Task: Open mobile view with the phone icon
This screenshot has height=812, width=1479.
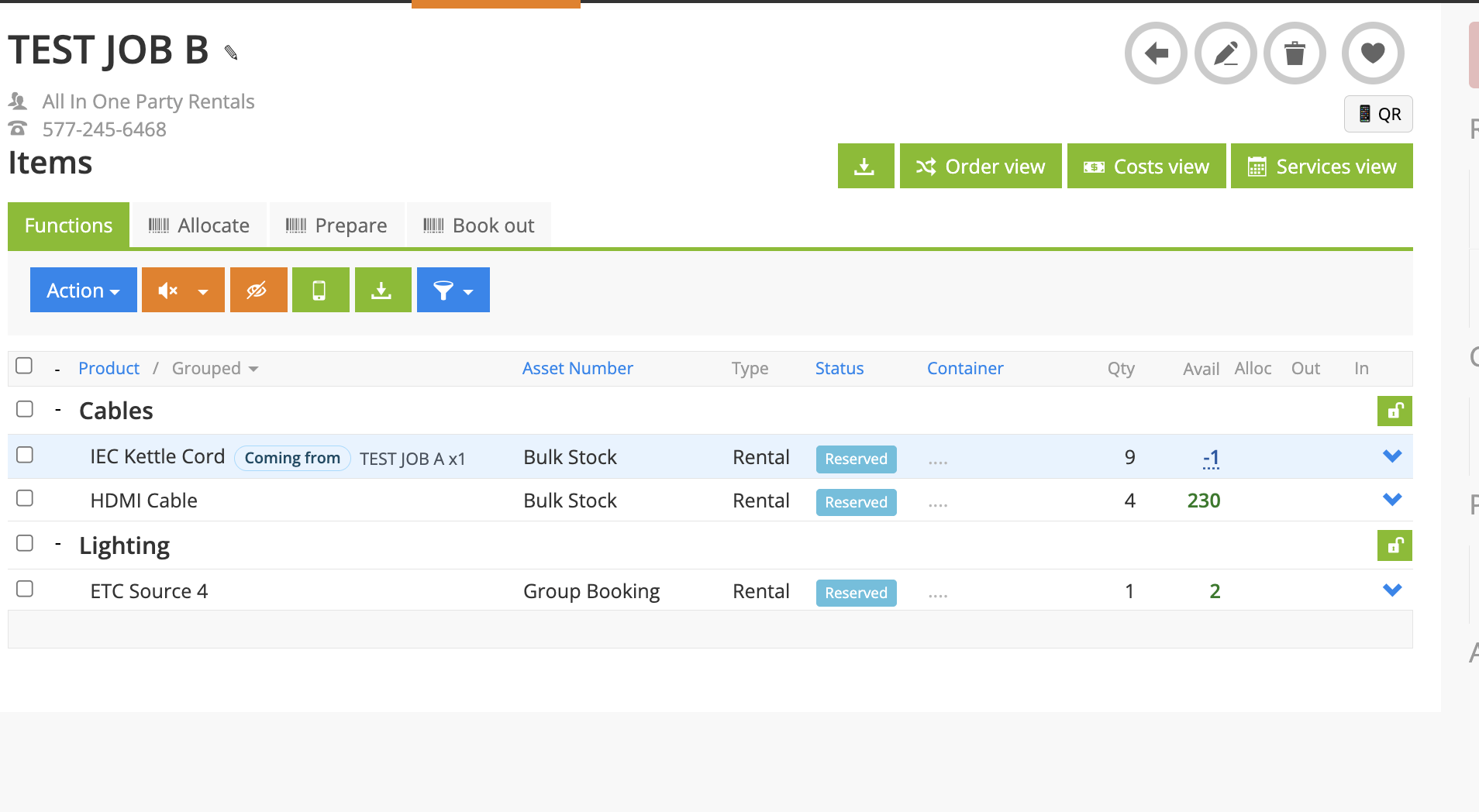Action: pos(320,289)
